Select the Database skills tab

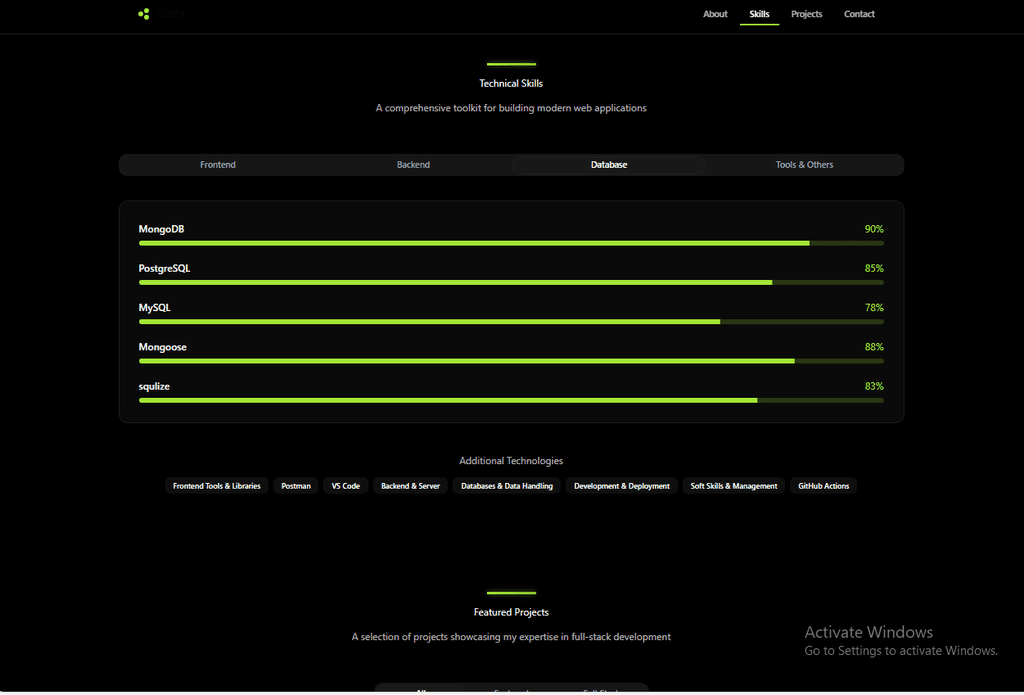click(609, 165)
